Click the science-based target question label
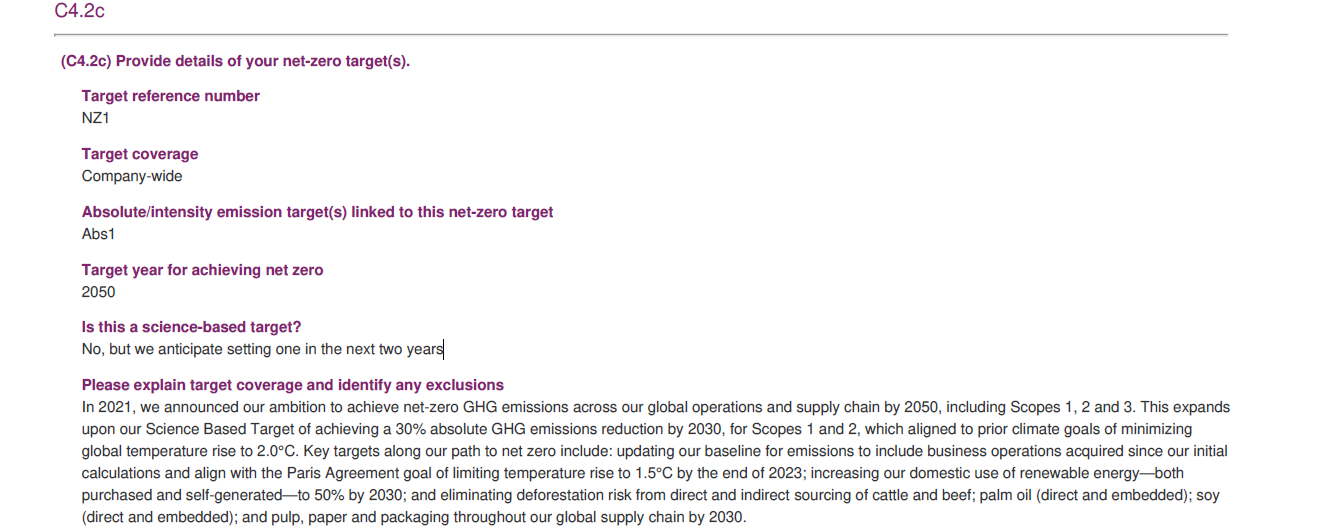This screenshot has height=528, width=1320. tap(192, 327)
